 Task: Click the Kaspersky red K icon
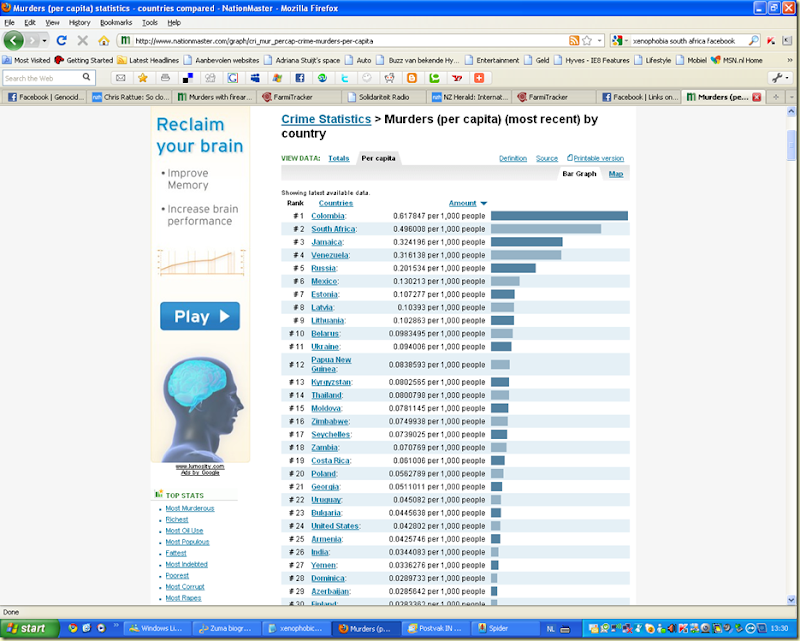[x=771, y=40]
